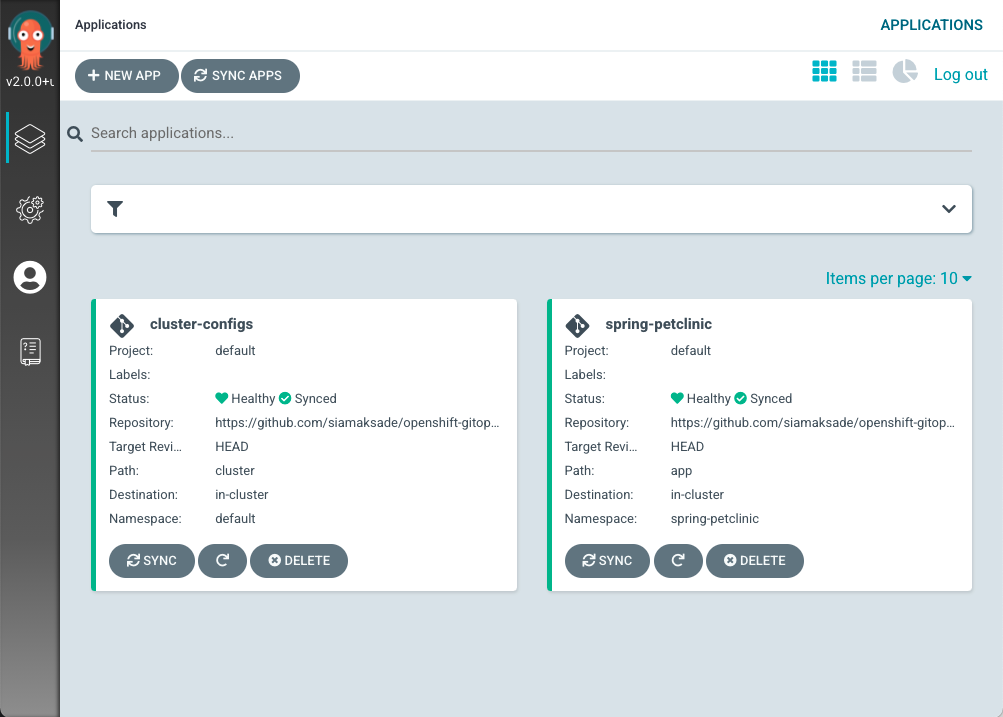Open the Applications layers icon in sidebar
1003x717 pixels.
(30, 138)
